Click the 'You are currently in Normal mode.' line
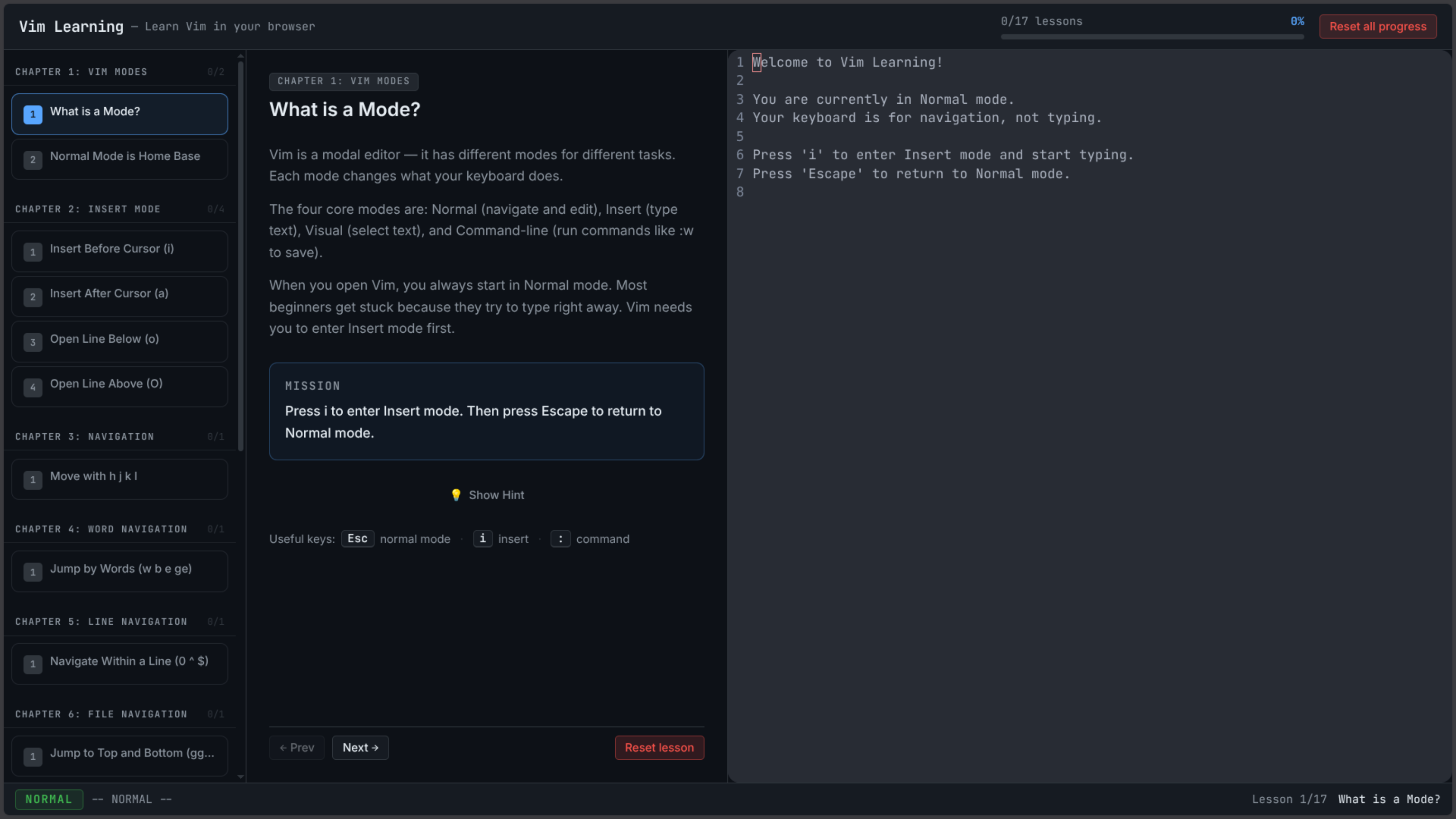 click(883, 100)
